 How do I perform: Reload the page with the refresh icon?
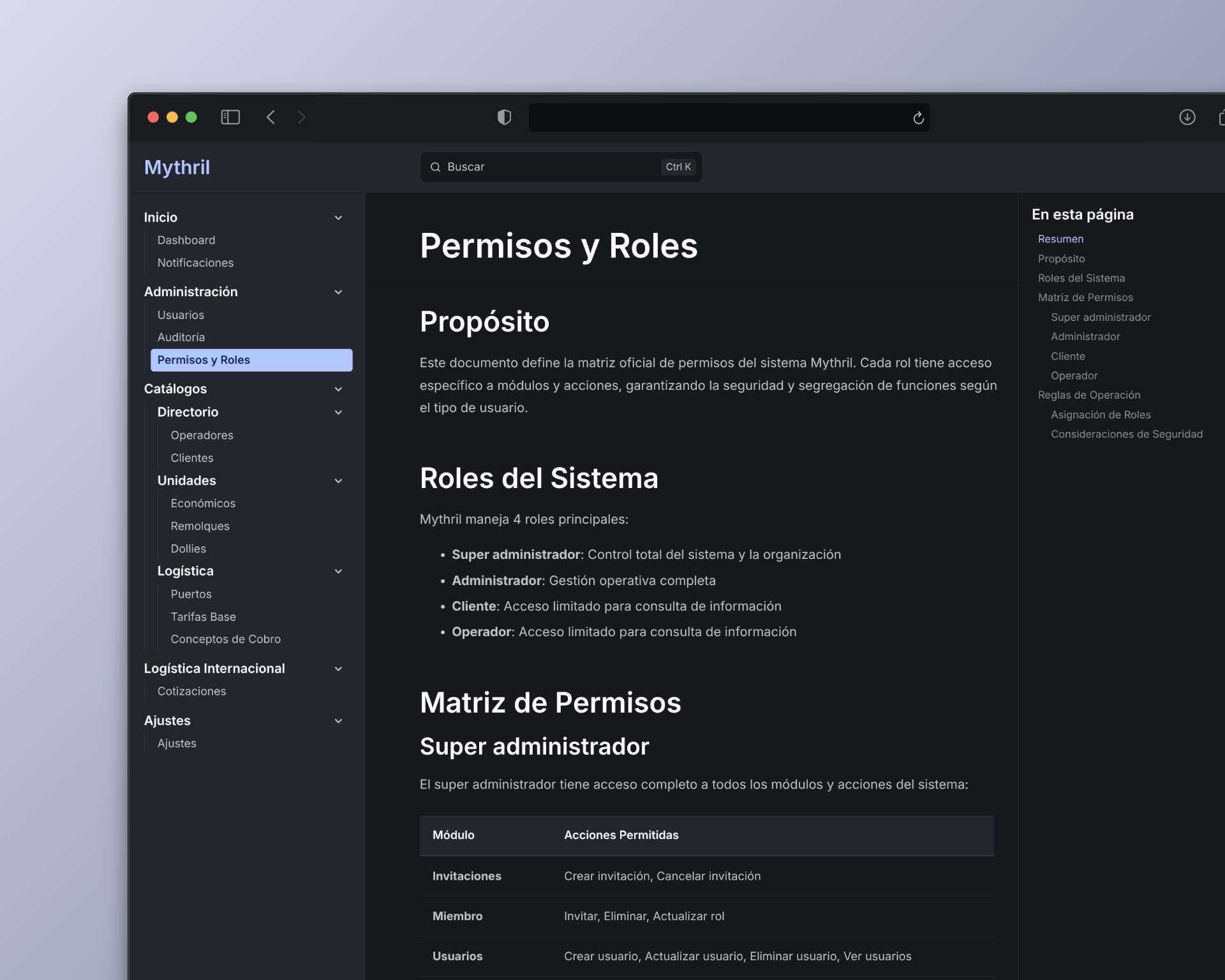click(x=918, y=118)
